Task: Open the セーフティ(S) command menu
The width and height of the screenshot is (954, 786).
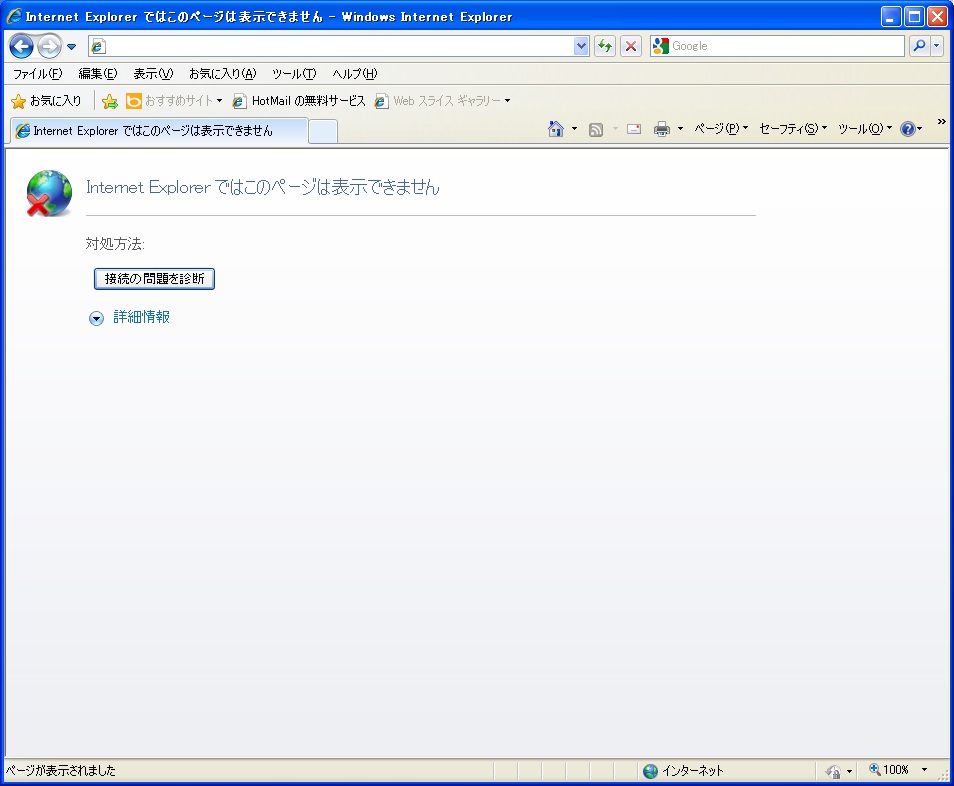Action: point(793,128)
